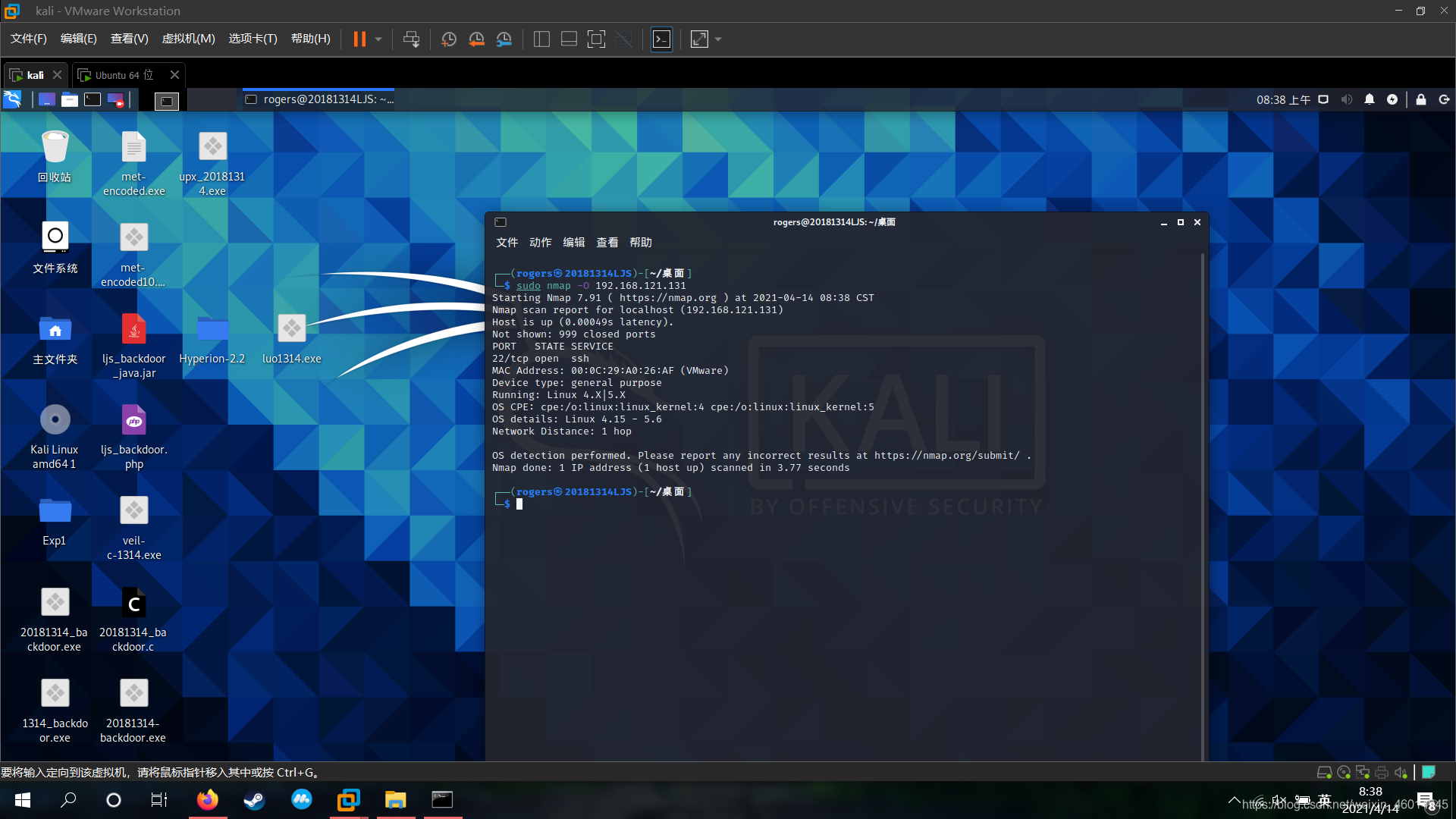Click the stretch guest display icon
The image size is (1456, 819).
(x=699, y=39)
